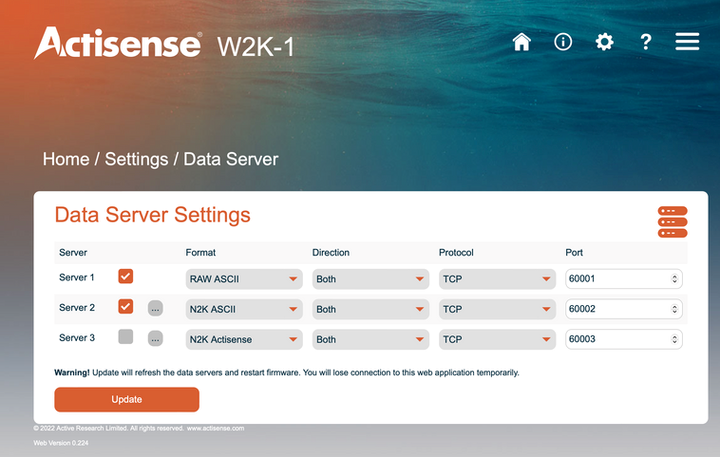Click the Server 3 port stepper arrows
This screenshot has width=720, height=457.
pos(675,339)
